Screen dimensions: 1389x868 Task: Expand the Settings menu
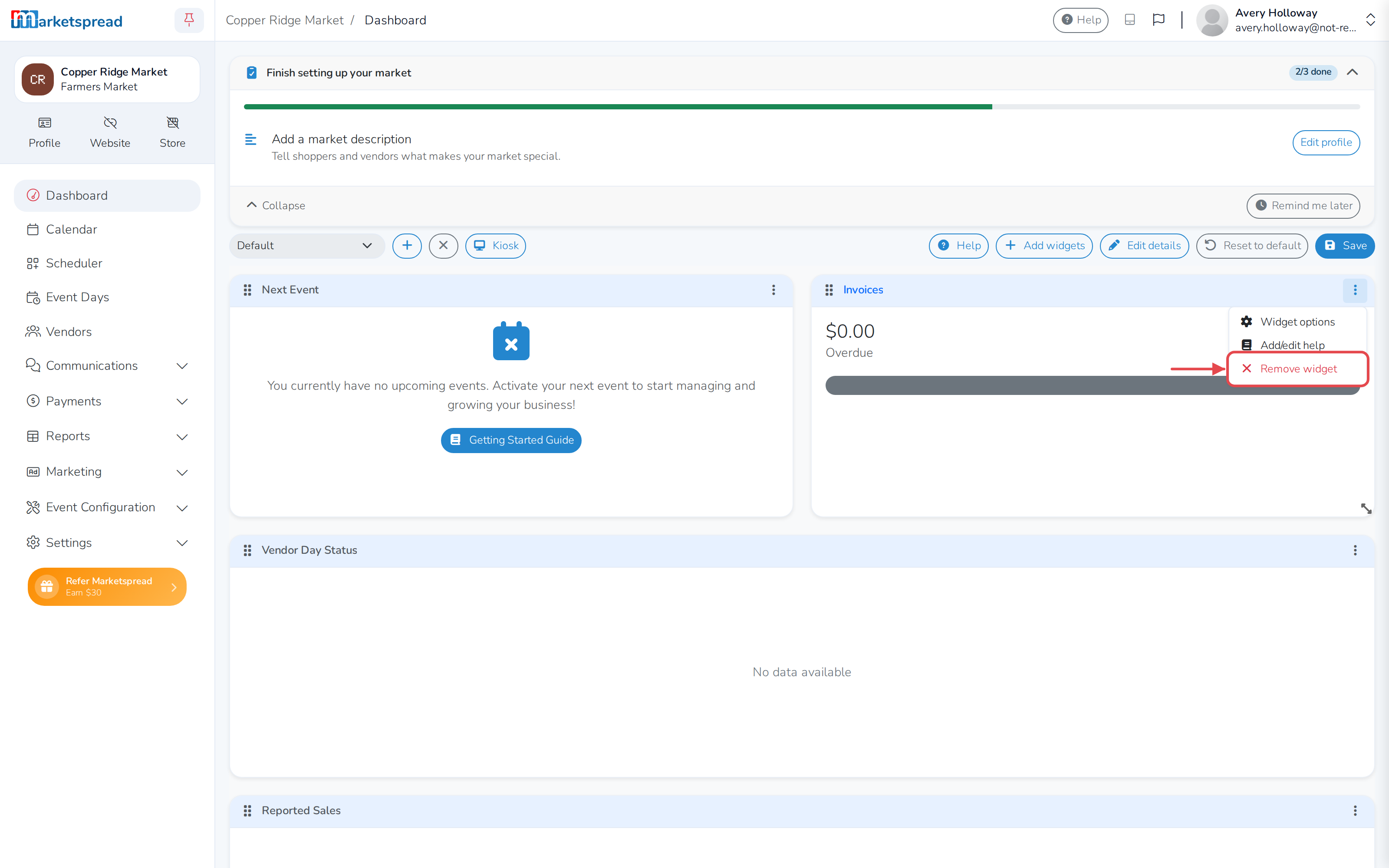[107, 542]
